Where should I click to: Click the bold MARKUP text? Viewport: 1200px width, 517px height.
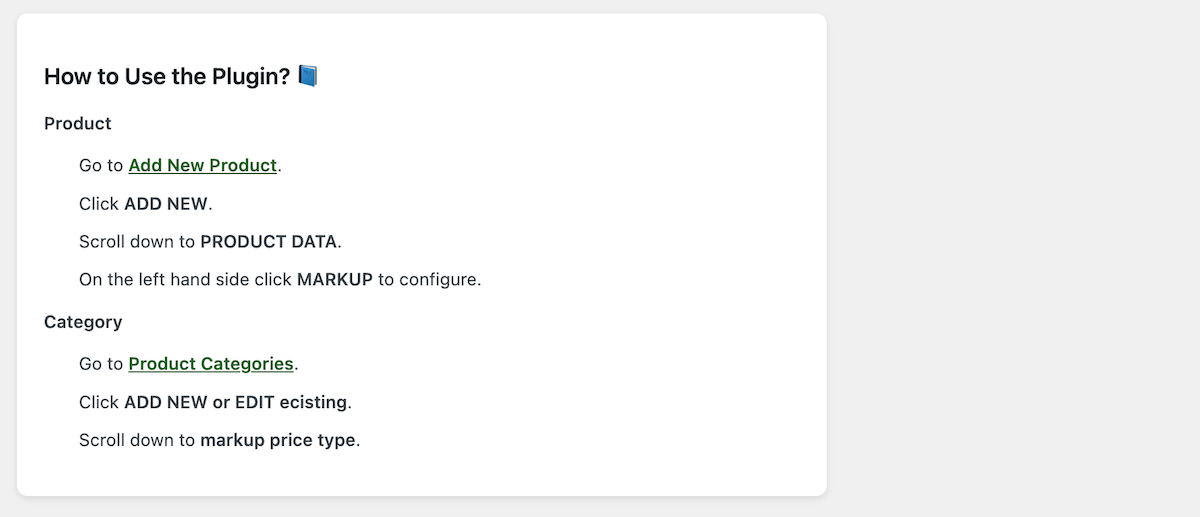tap(334, 280)
